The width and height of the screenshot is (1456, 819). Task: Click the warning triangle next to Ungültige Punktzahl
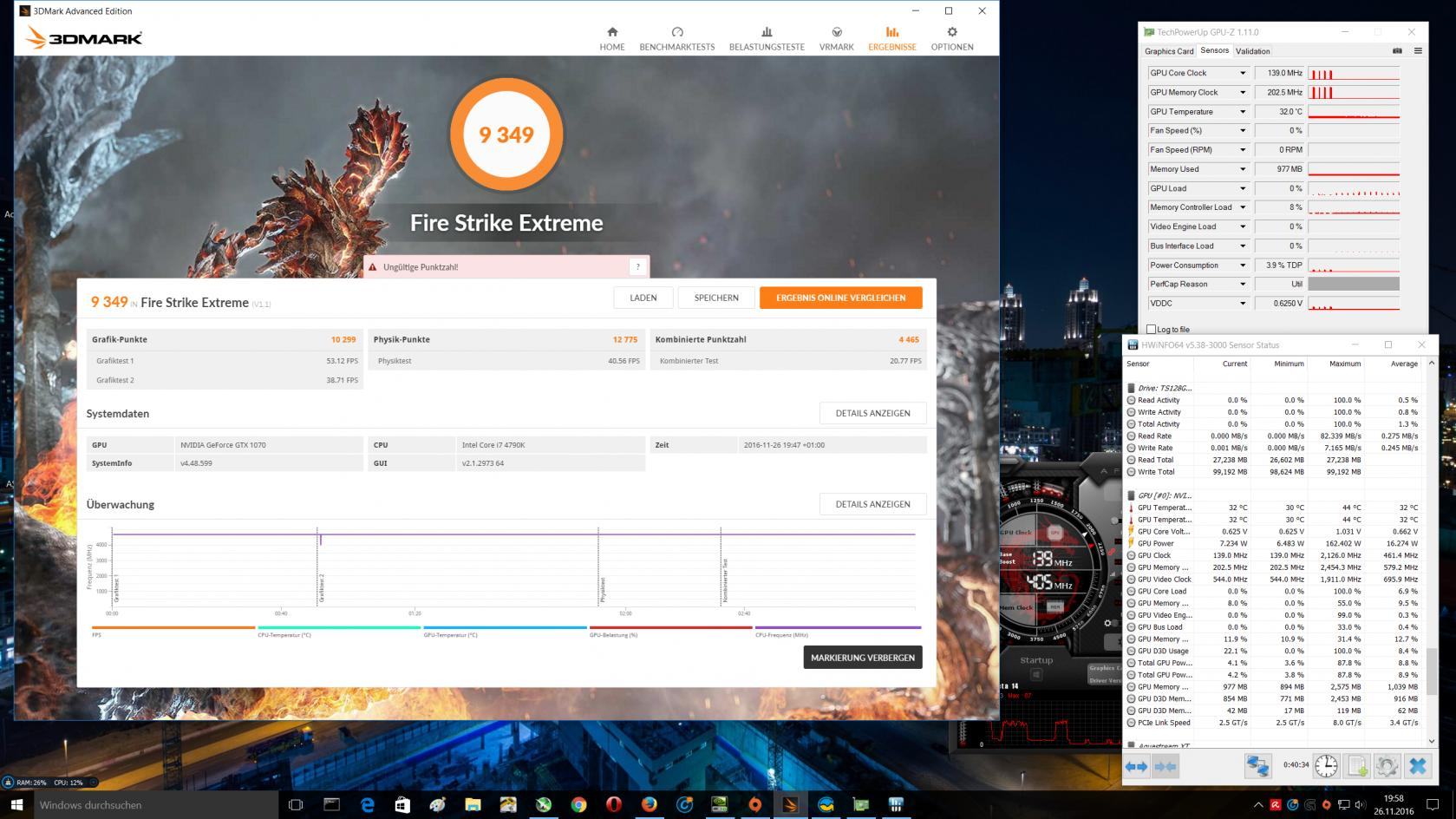tap(373, 267)
